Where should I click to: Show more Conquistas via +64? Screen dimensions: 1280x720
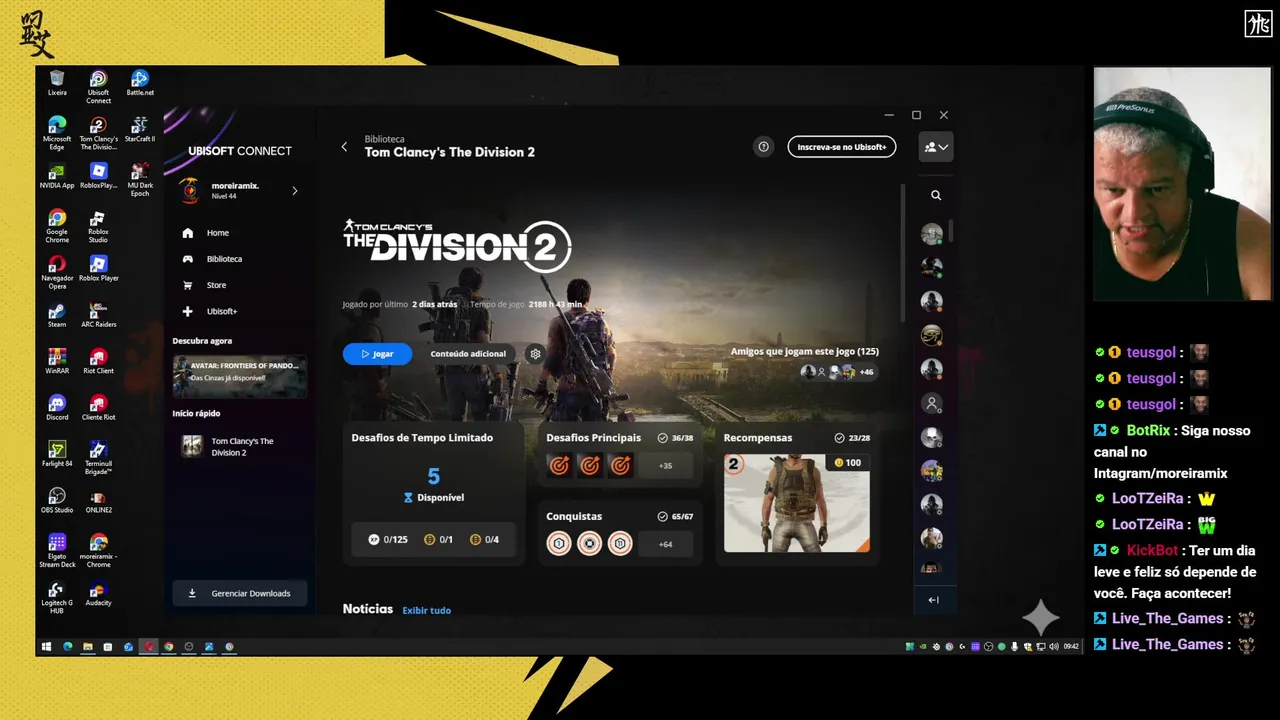(x=665, y=544)
